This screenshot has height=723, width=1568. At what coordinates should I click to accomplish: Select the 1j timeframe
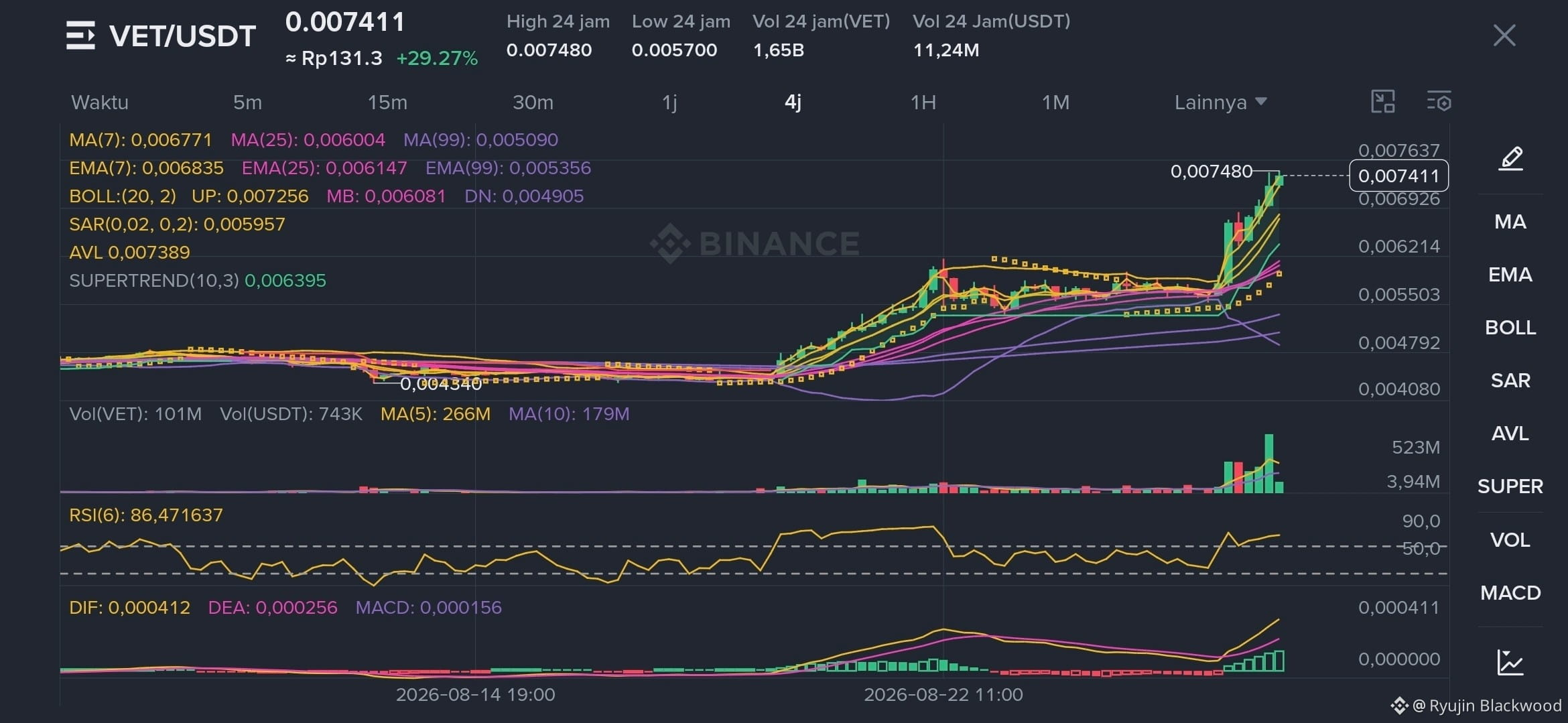pos(669,102)
